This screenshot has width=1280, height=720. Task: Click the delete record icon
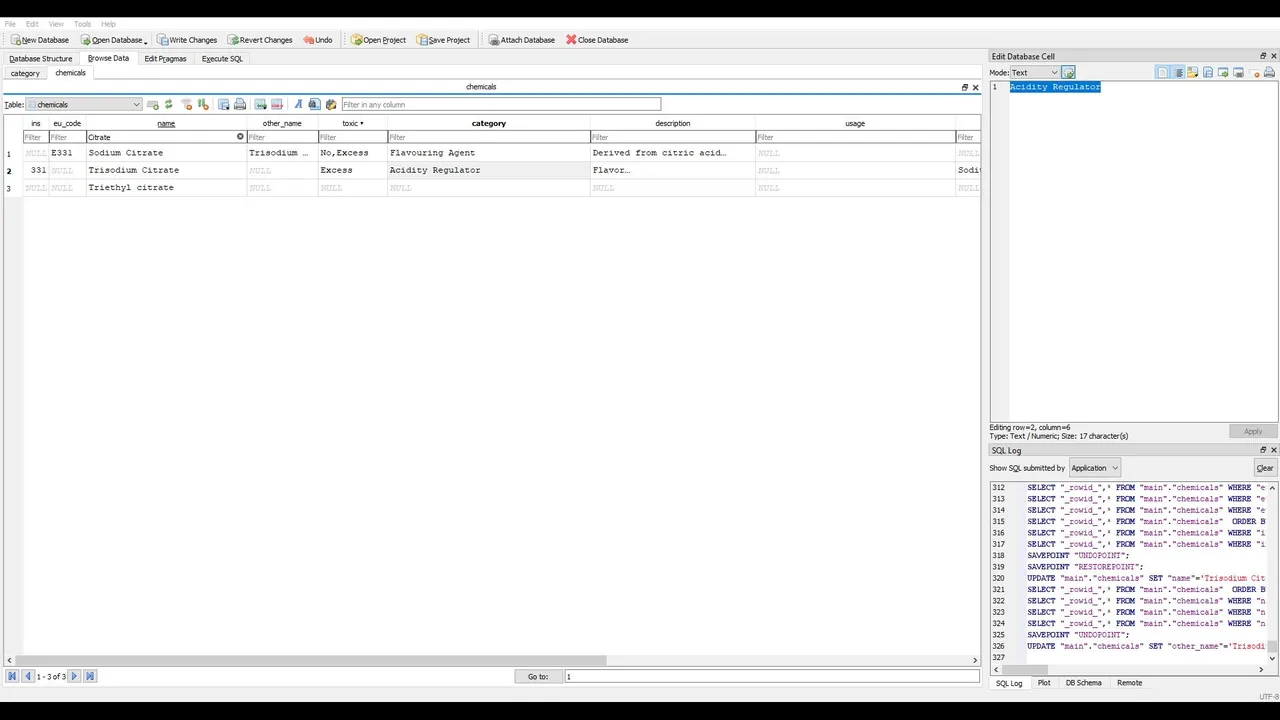point(277,104)
